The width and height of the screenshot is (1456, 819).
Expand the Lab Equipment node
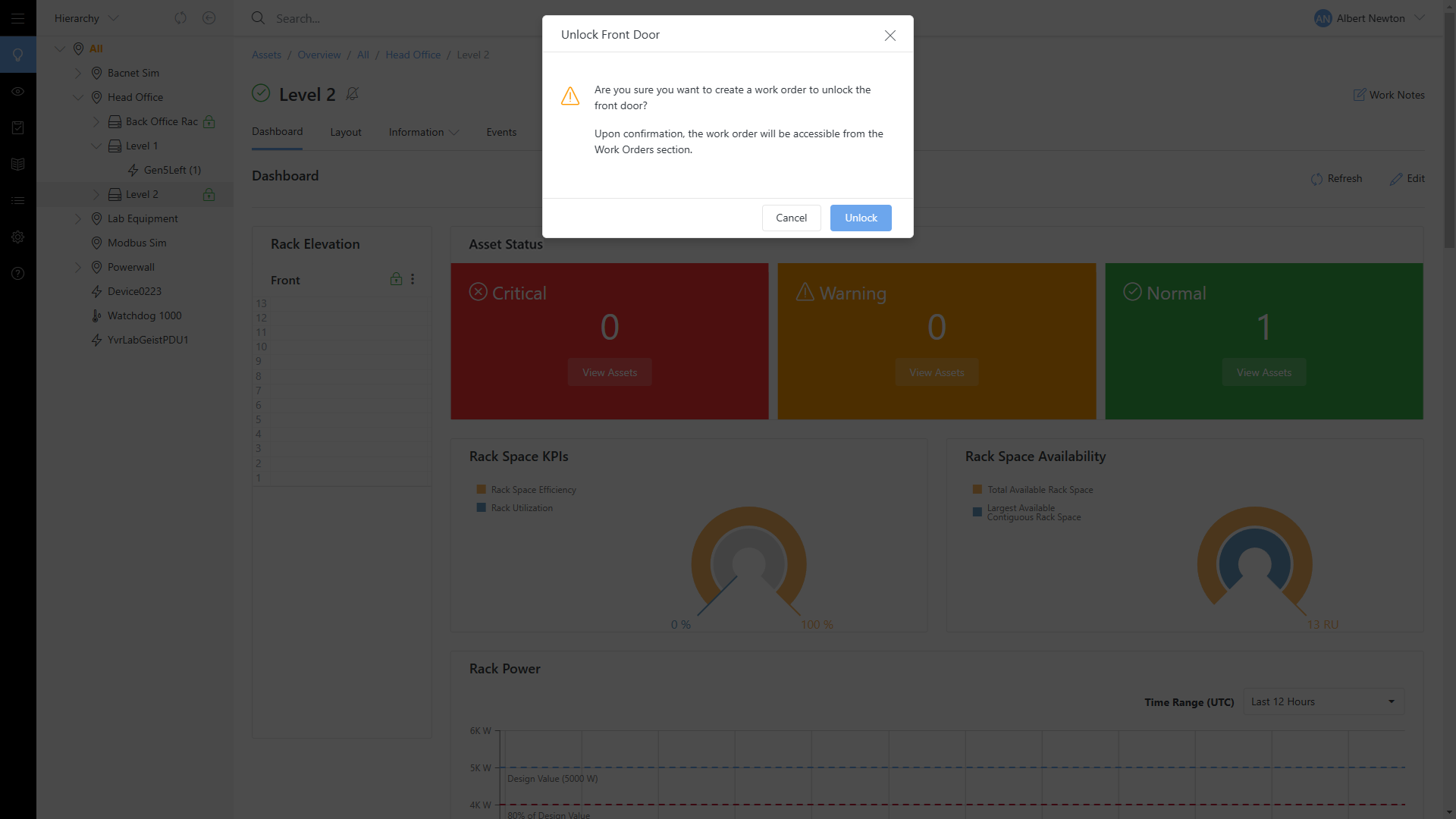click(x=78, y=218)
